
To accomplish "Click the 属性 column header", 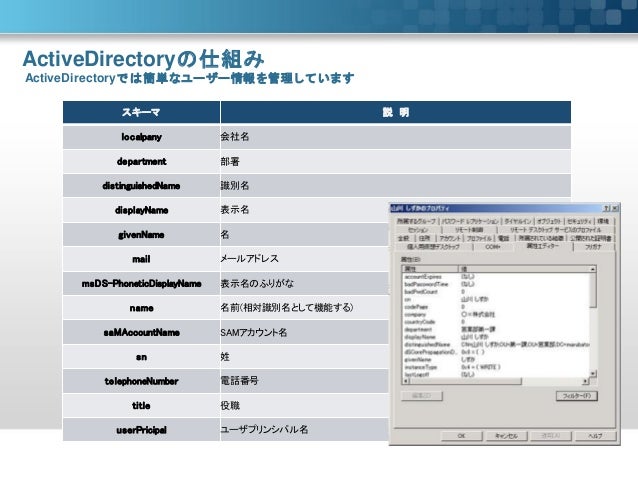I will pyautogui.click(x=430, y=269).
